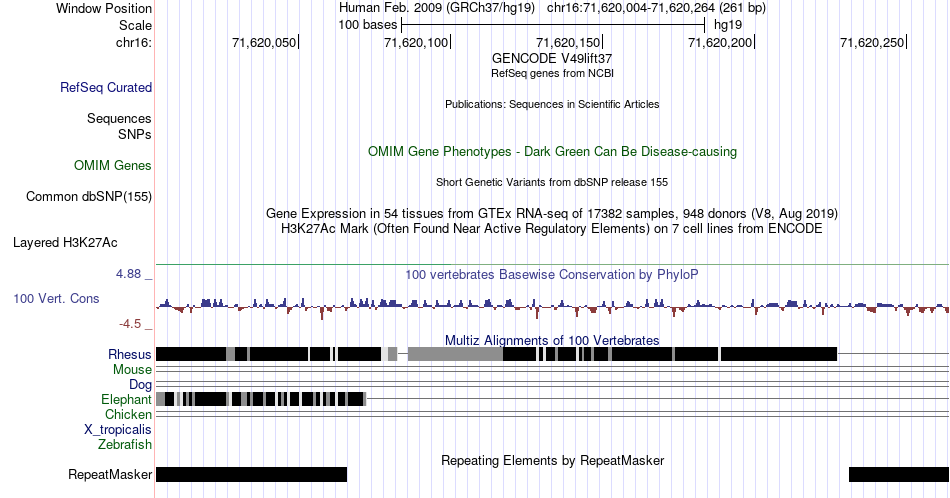Click the GENCODE V49lift37 track title

[x=552, y=59]
